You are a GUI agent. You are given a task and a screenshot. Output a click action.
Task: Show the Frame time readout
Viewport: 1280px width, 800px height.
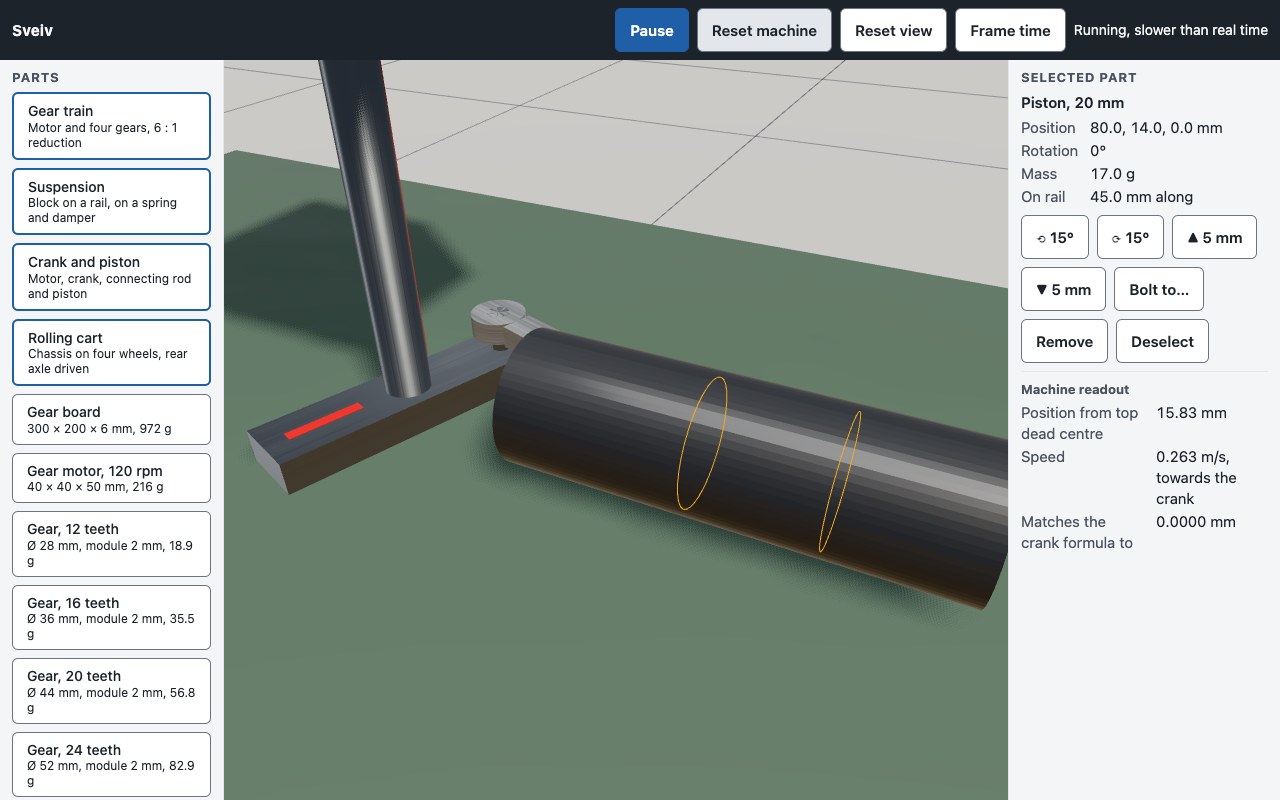pyautogui.click(x=1010, y=30)
